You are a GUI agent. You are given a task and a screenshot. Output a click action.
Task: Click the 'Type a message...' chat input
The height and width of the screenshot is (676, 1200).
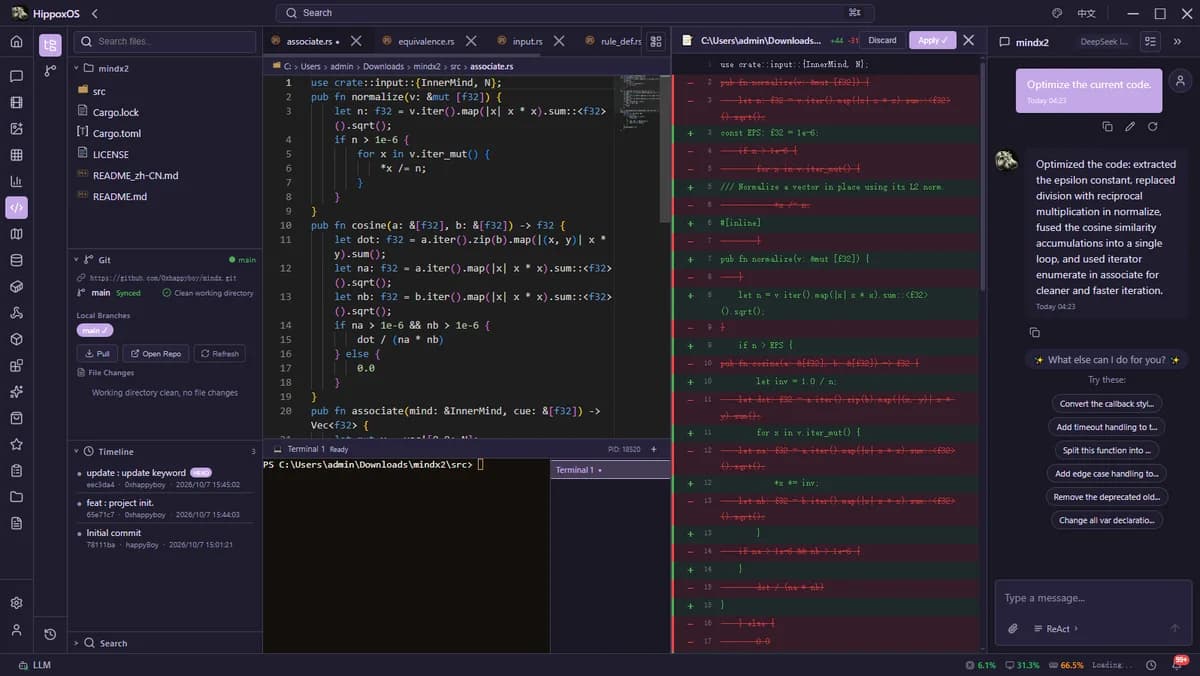point(1091,598)
